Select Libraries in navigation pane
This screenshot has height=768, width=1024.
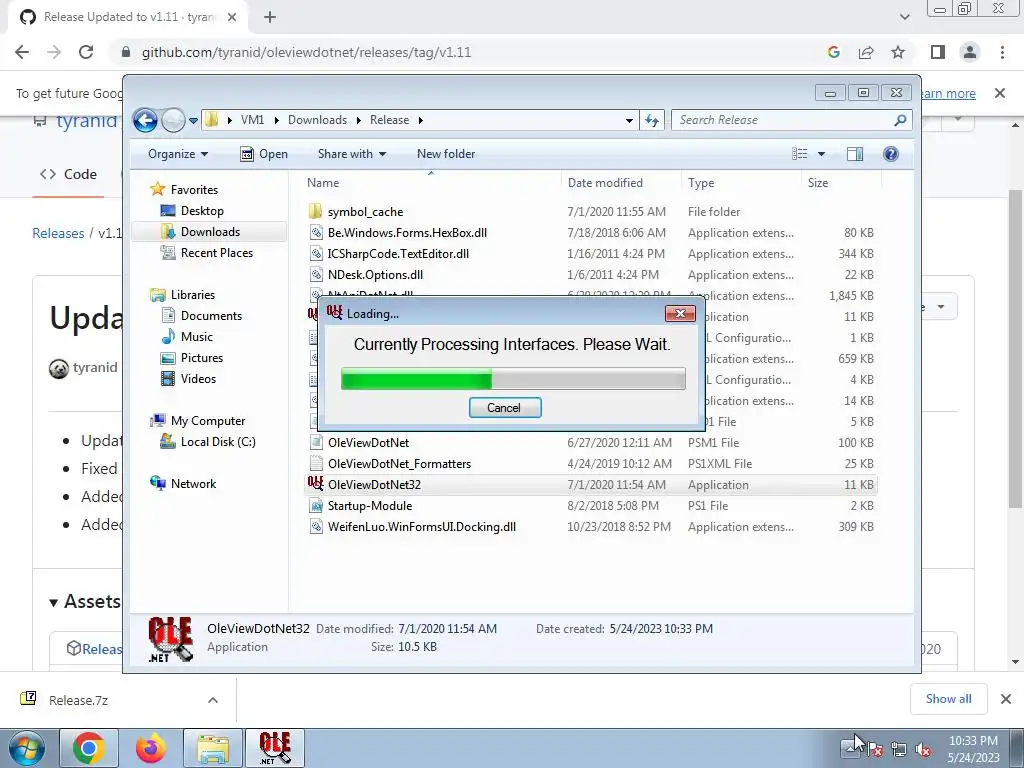pos(193,295)
